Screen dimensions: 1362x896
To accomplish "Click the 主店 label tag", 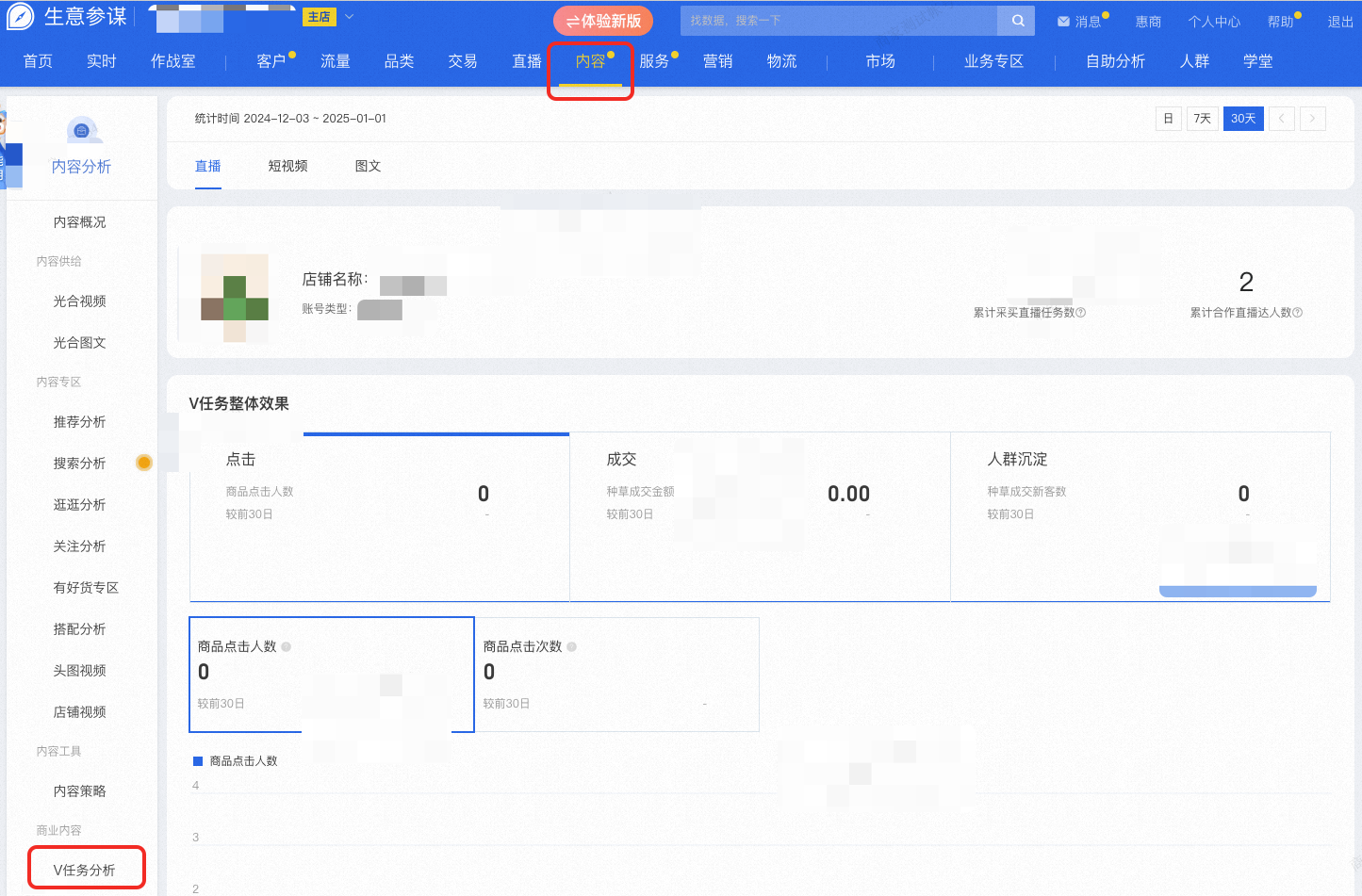I will pos(319,17).
